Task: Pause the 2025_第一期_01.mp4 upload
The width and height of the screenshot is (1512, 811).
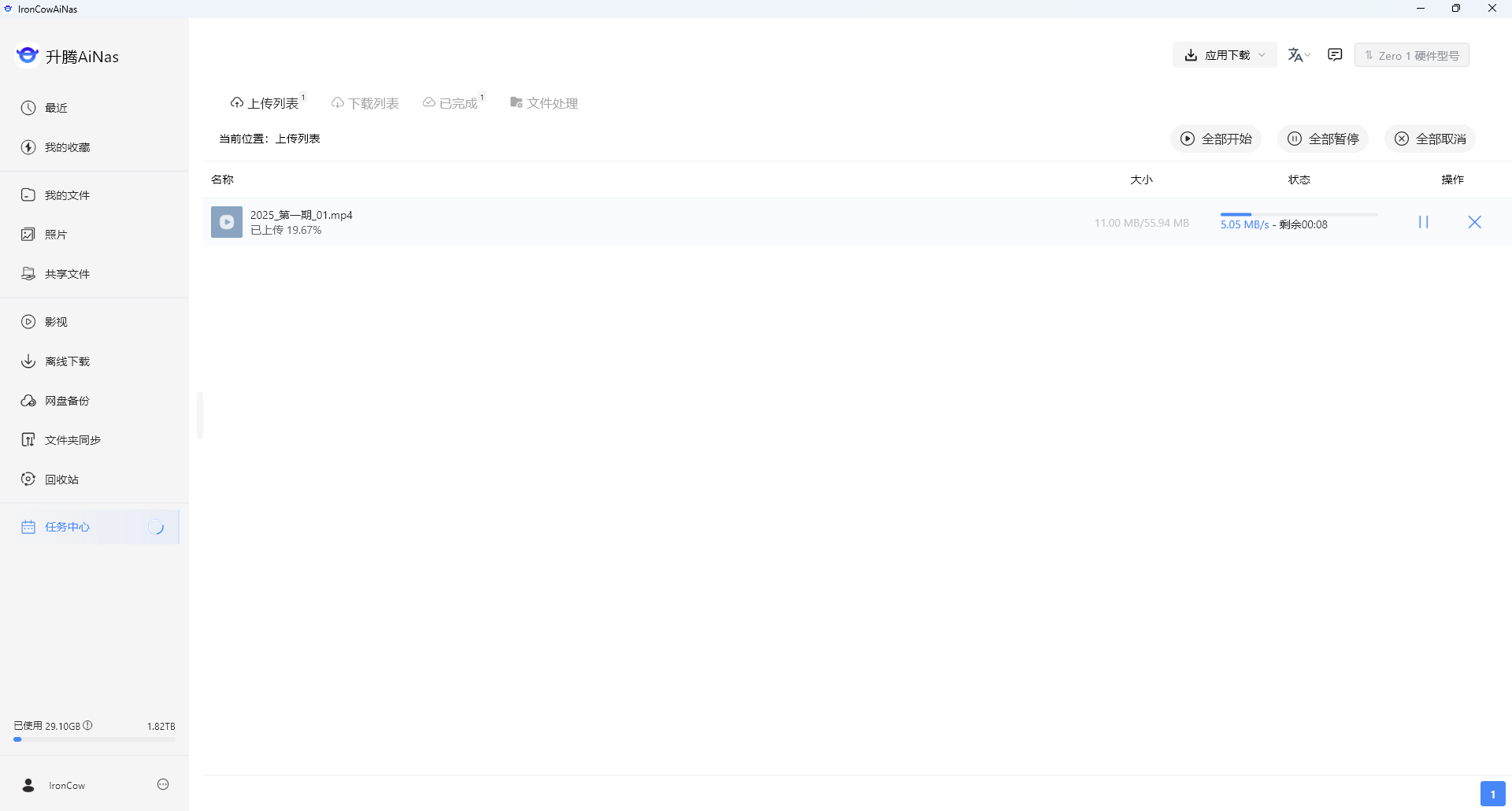Action: point(1422,222)
